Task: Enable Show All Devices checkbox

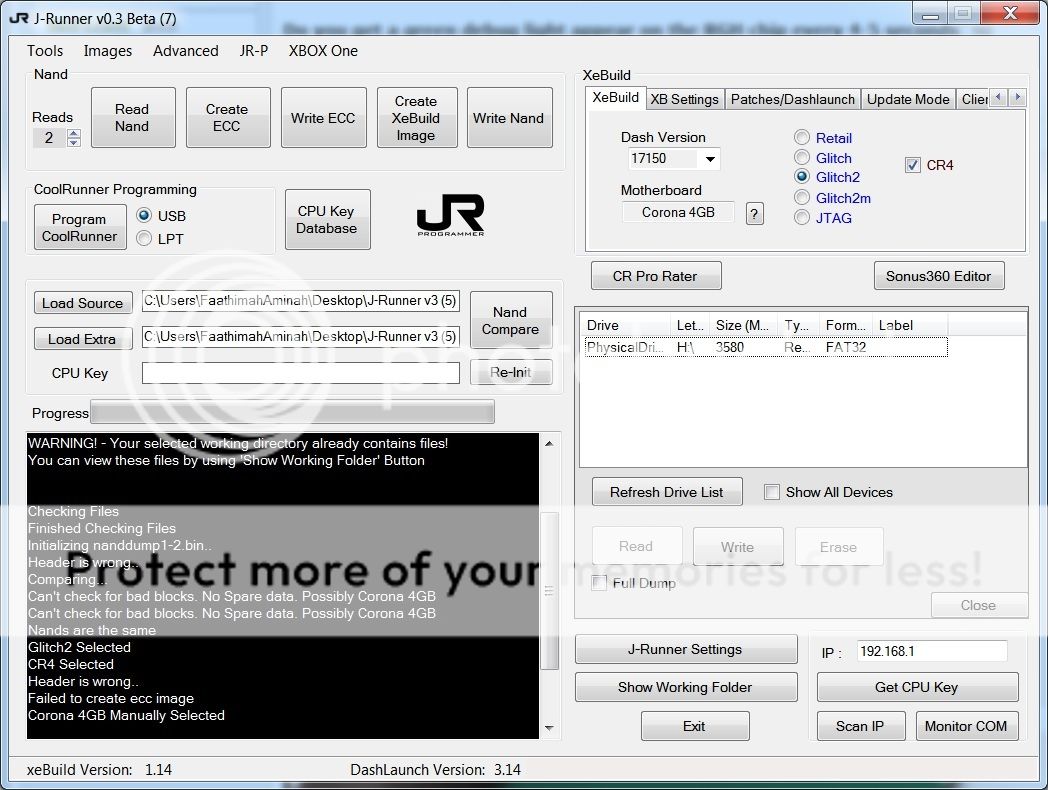Action: point(772,492)
